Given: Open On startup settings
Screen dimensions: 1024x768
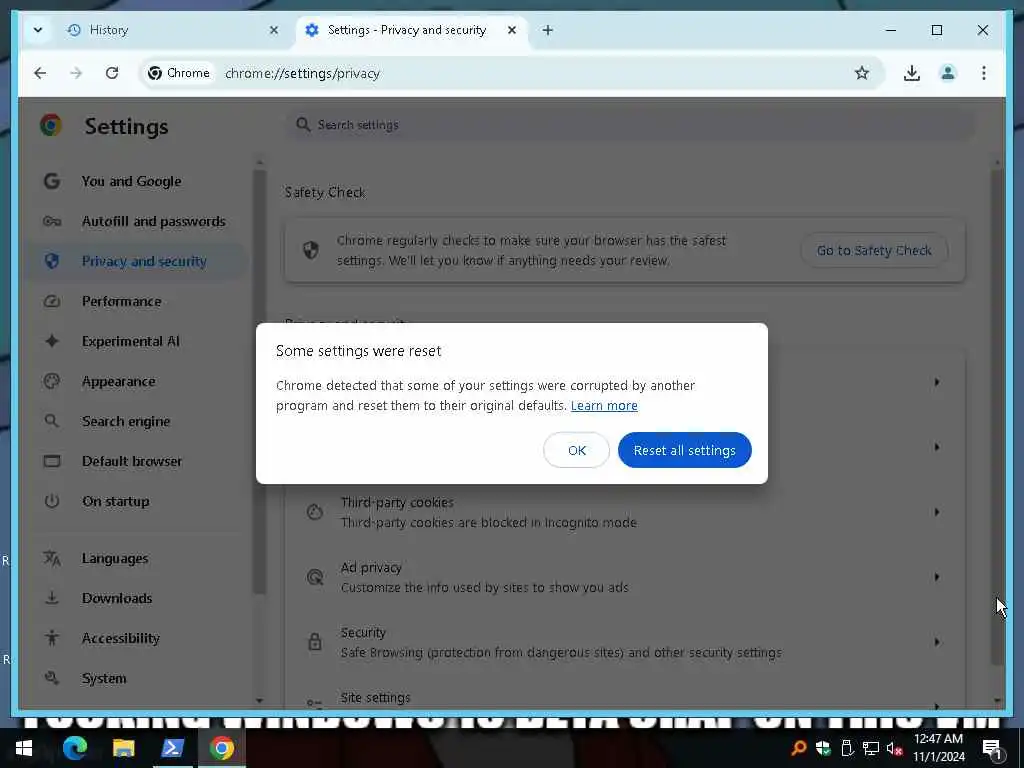Looking at the screenshot, I should [x=136, y=501].
